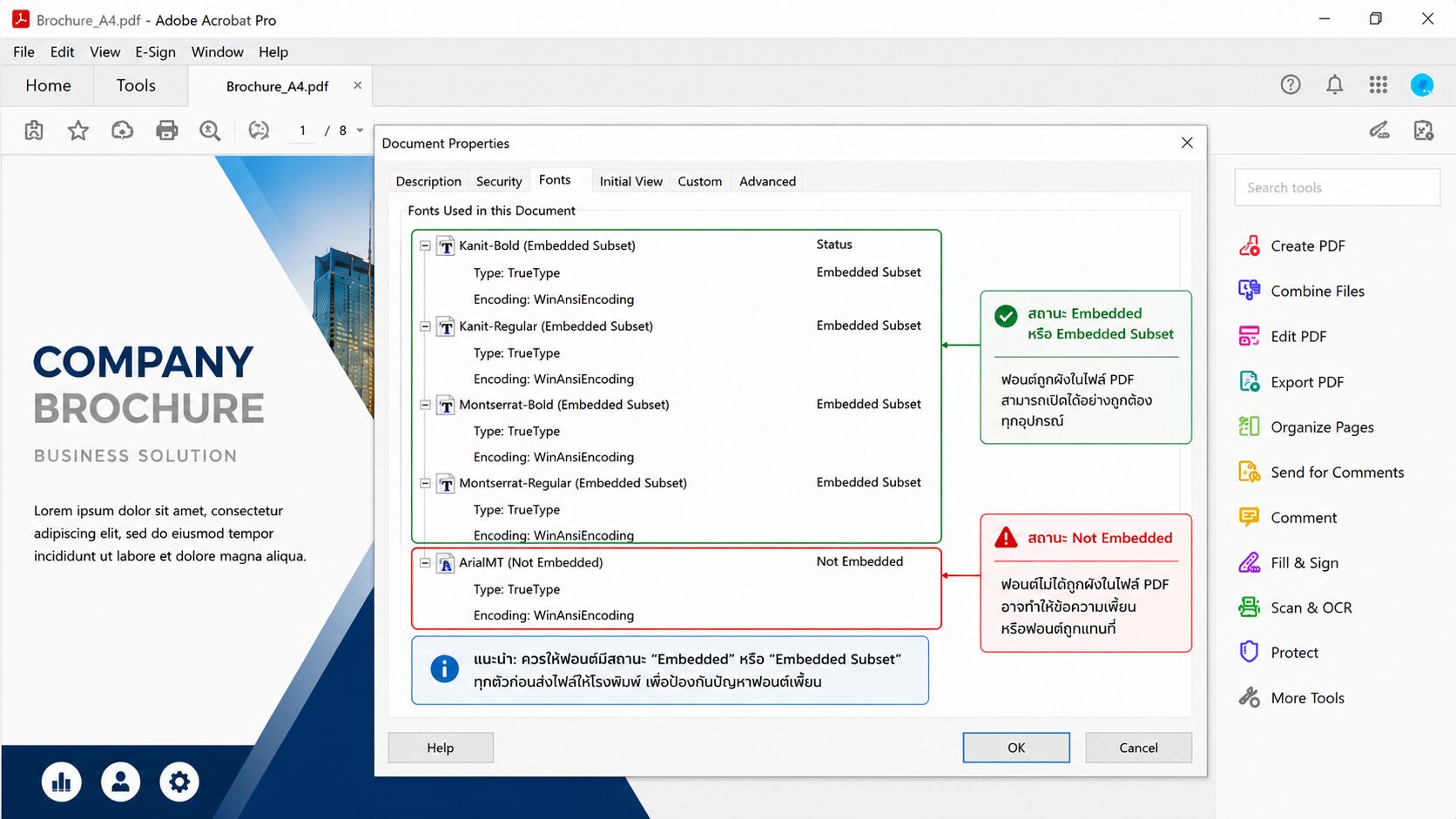
Task: Open the Help menu
Action: [273, 52]
